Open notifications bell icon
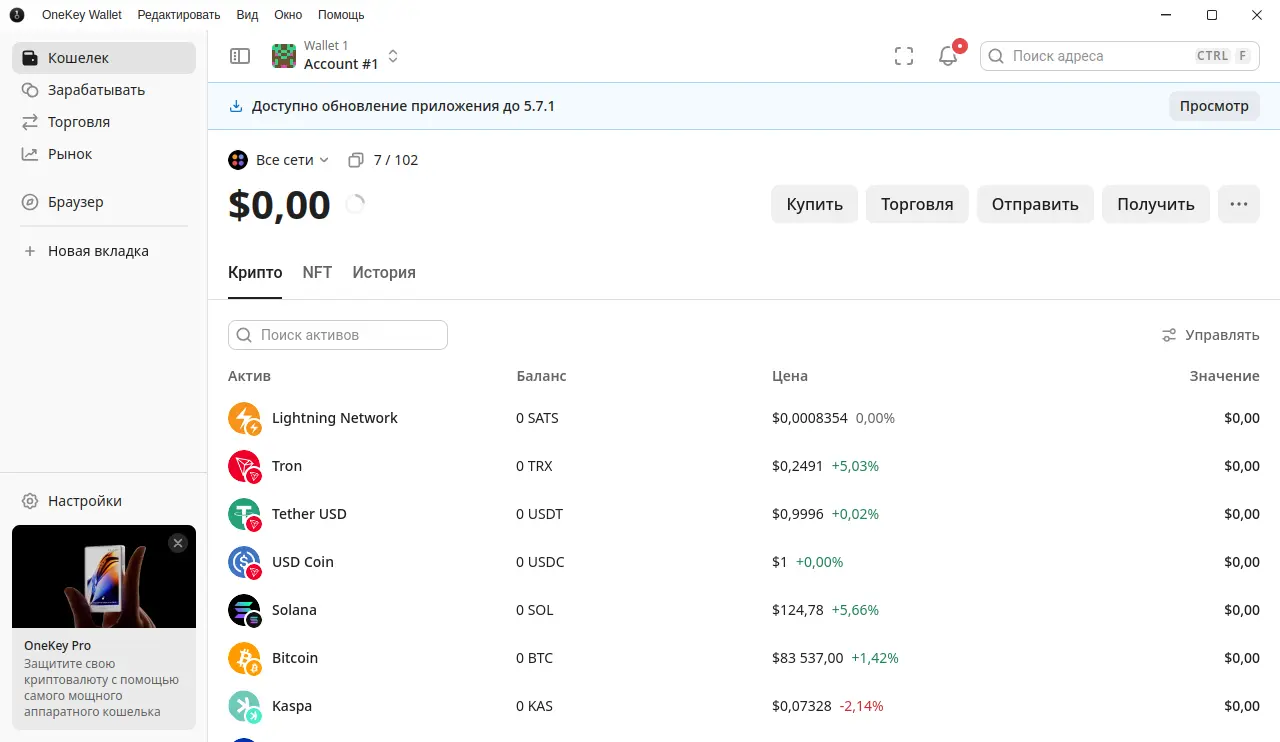 [948, 56]
